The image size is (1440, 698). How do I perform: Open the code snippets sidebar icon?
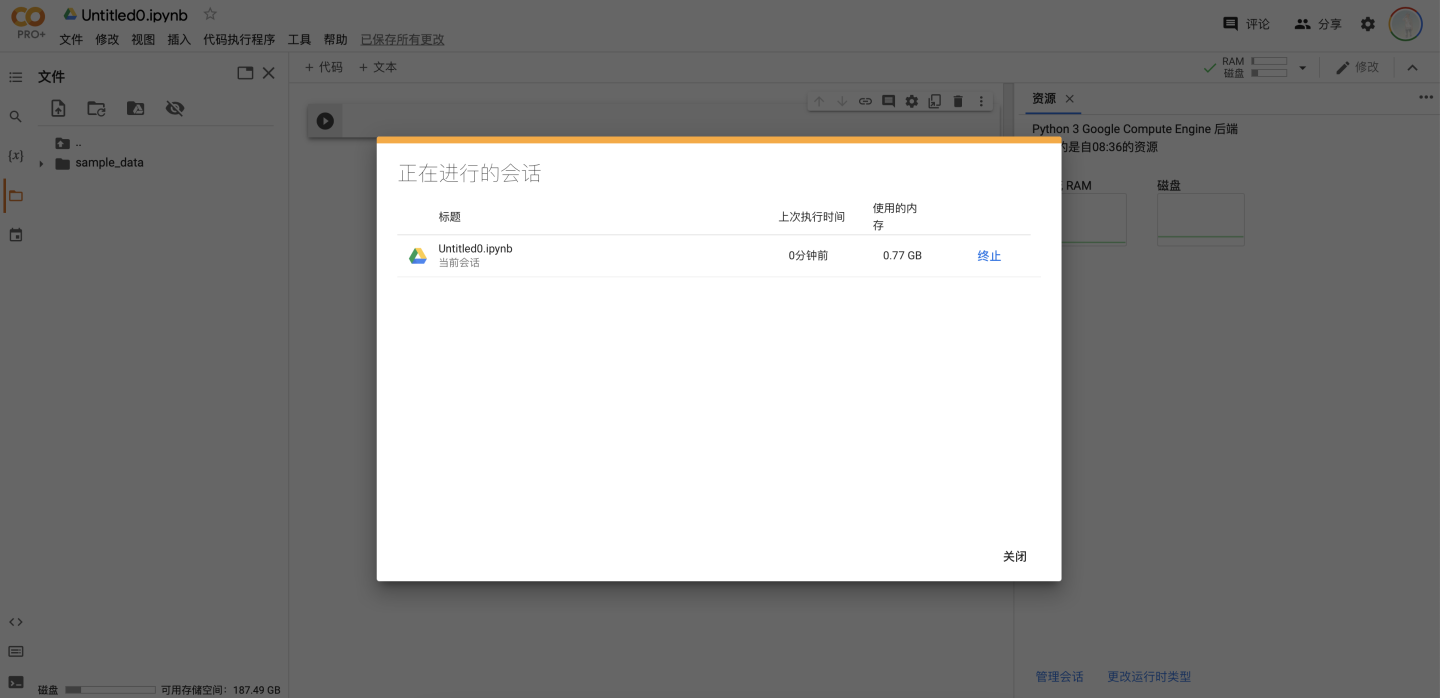click(x=15, y=622)
